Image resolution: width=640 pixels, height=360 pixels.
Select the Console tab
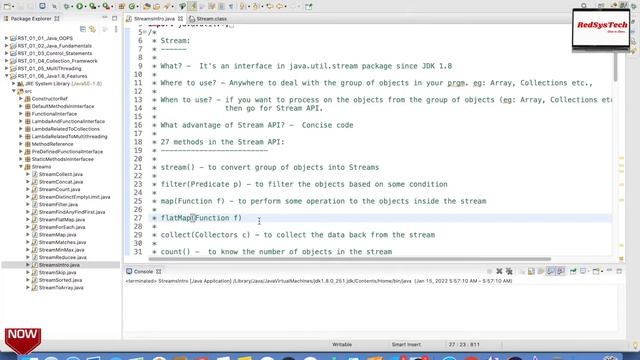click(x=143, y=271)
